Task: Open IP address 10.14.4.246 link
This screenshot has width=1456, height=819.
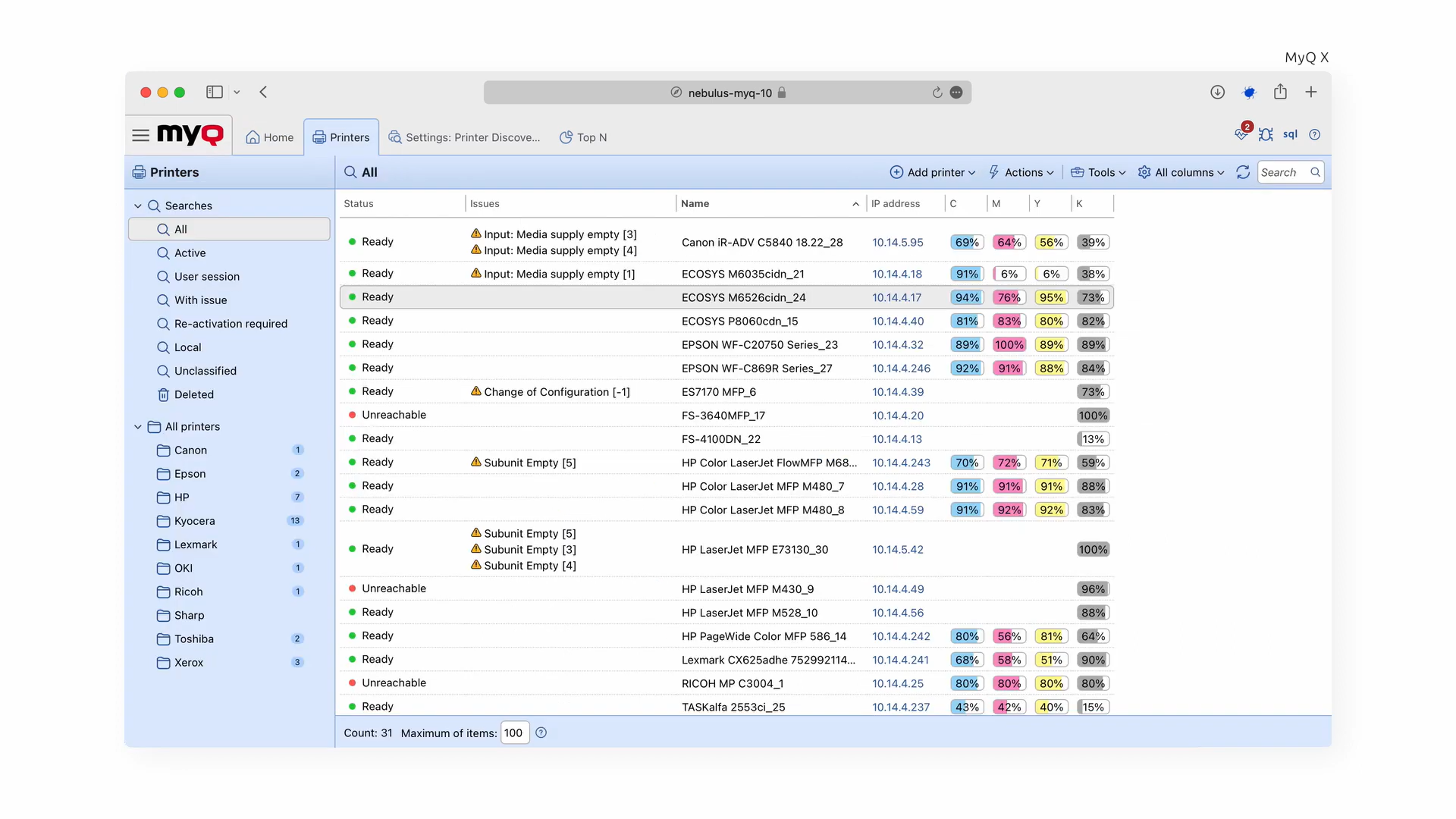Action: pyautogui.click(x=901, y=368)
